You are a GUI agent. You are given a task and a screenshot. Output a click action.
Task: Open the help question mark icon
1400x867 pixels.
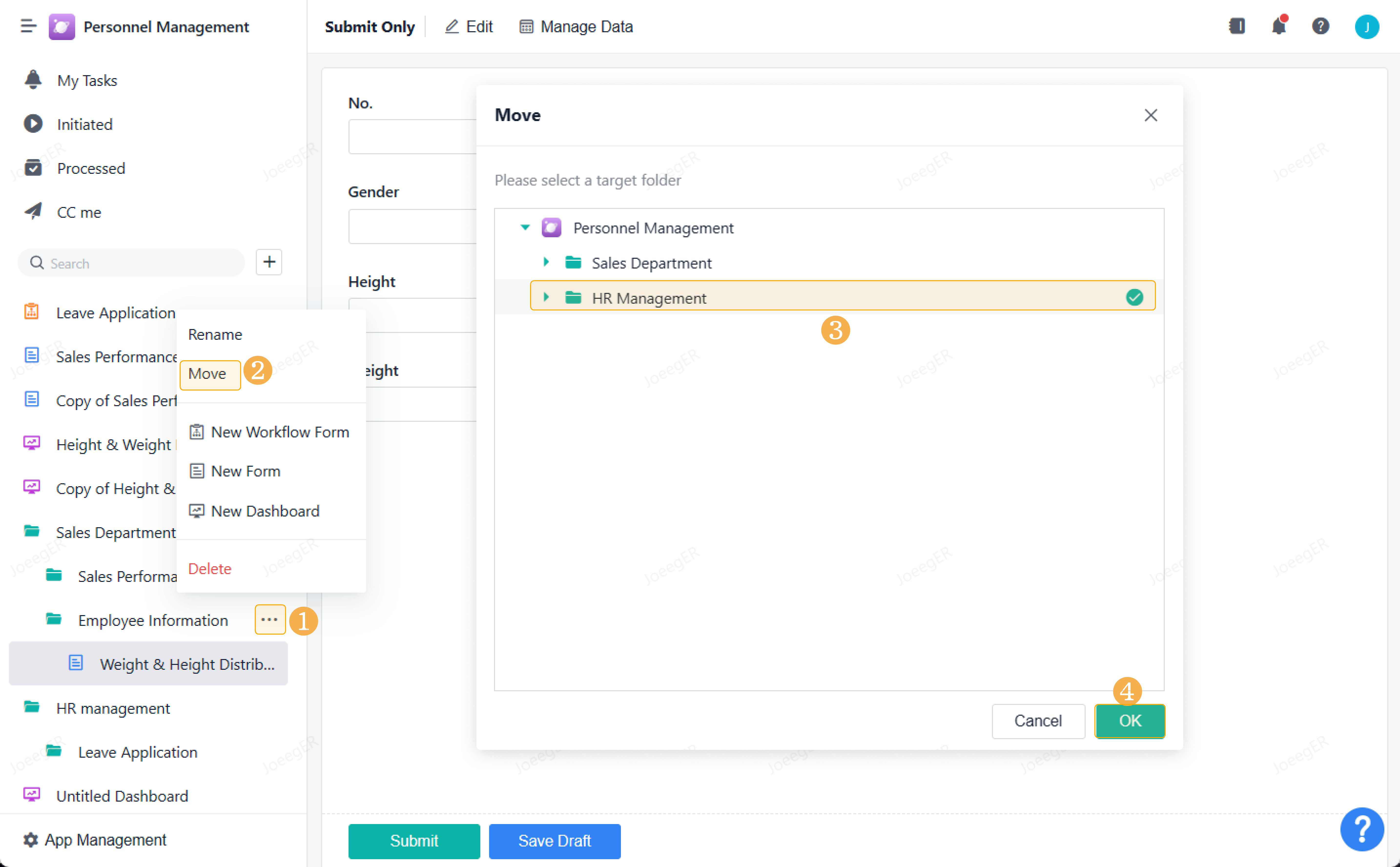pyautogui.click(x=1320, y=26)
